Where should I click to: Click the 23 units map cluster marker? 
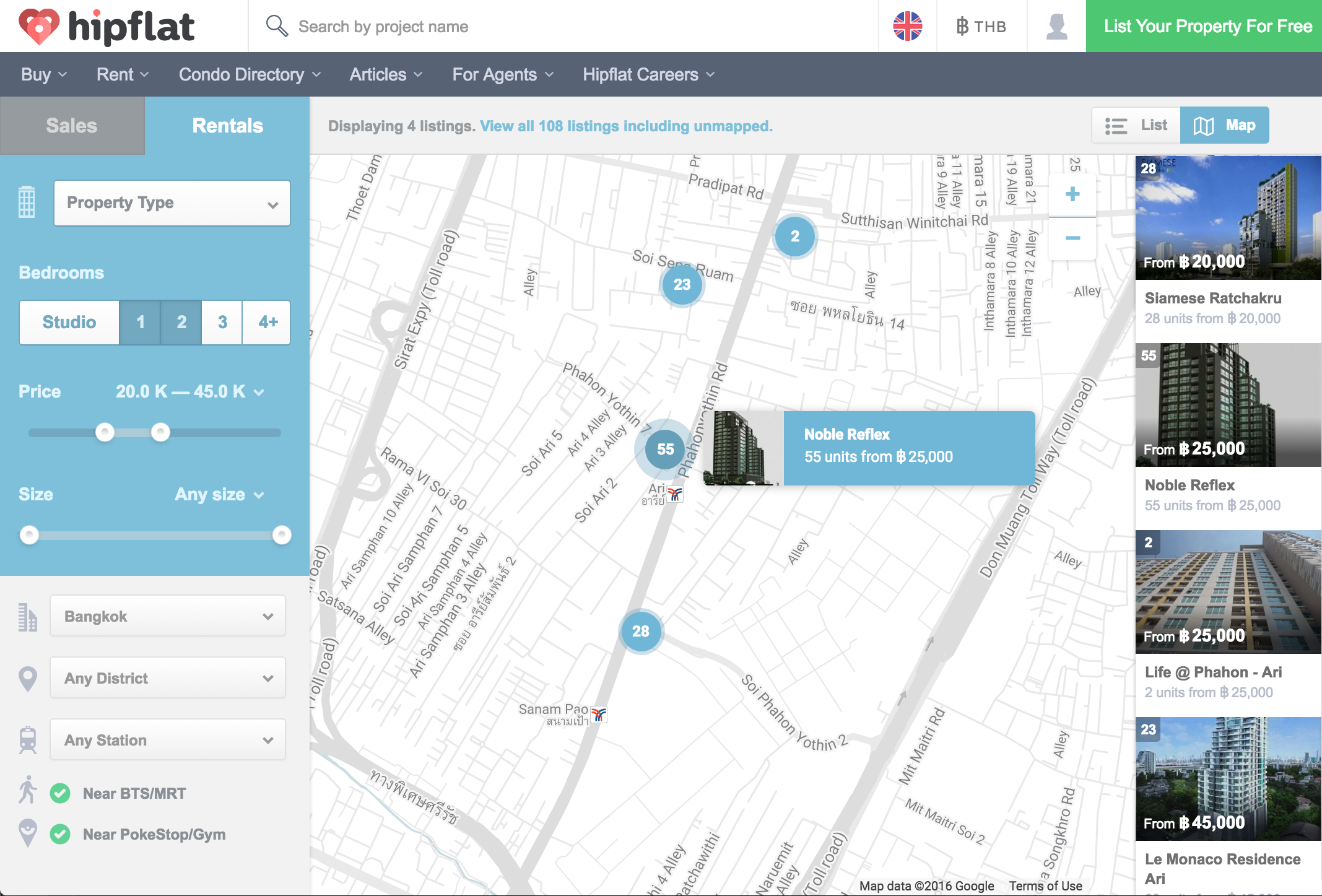point(682,284)
